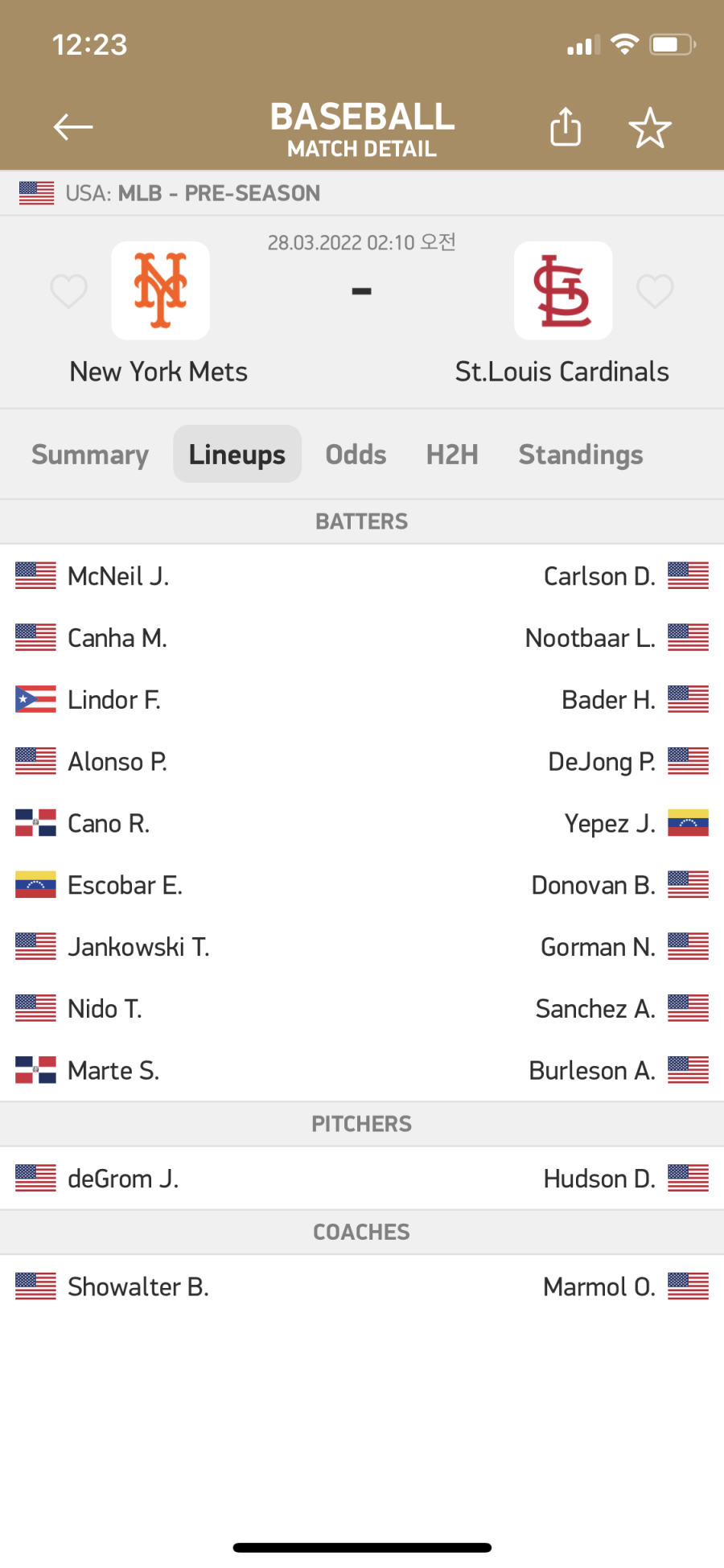Image resolution: width=724 pixels, height=1568 pixels.
Task: Select the Lineups tab
Action: pos(237,454)
